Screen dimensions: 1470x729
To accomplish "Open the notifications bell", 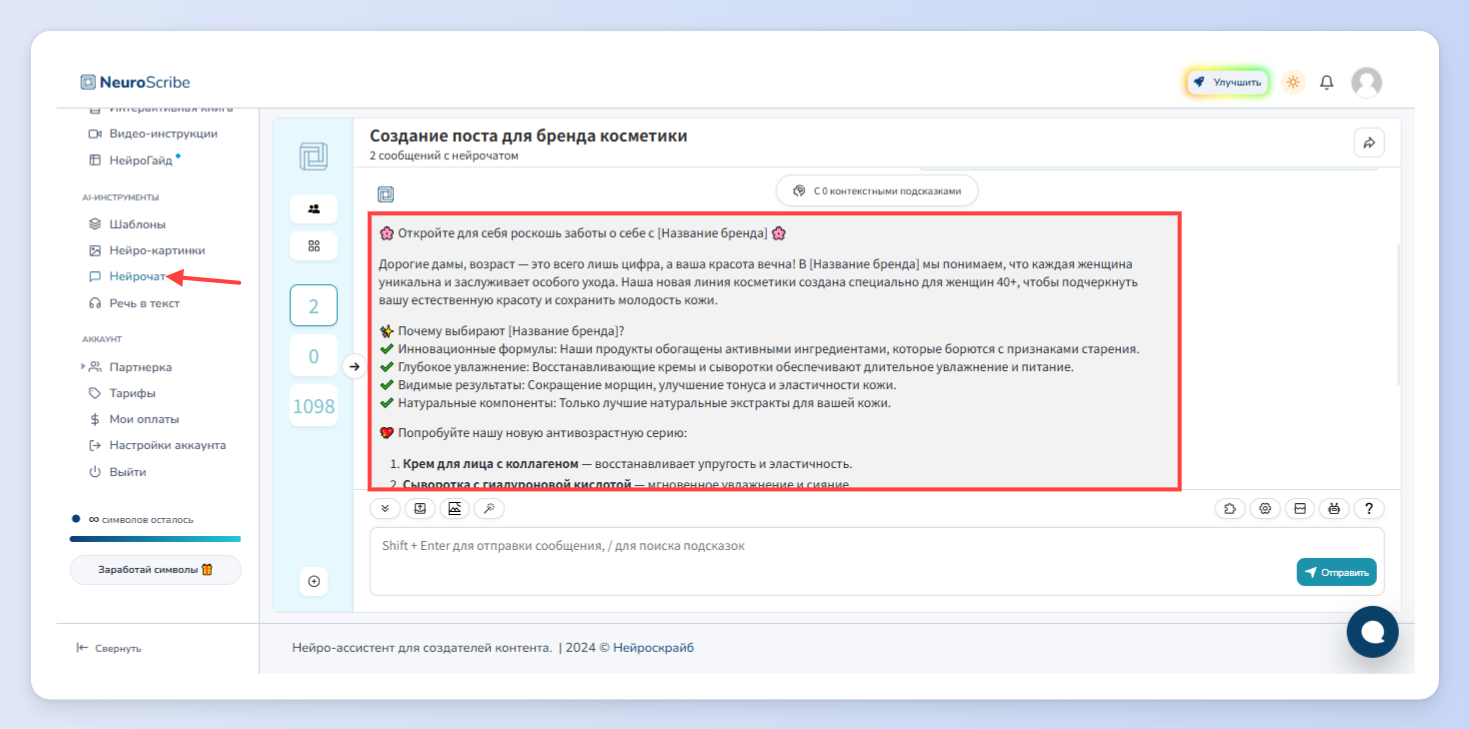I will [x=1327, y=82].
